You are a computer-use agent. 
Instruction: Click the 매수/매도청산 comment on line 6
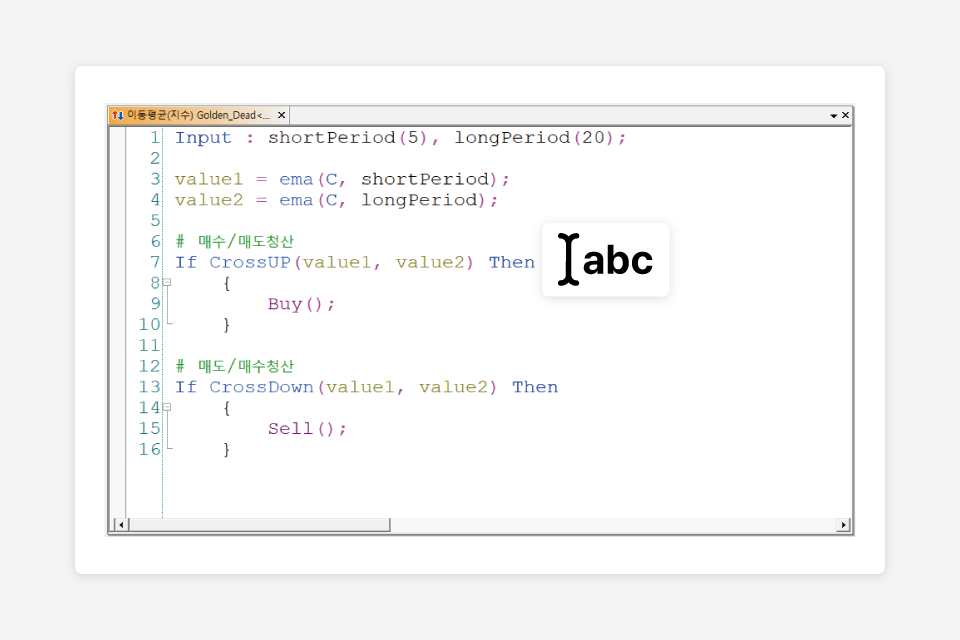coord(245,242)
